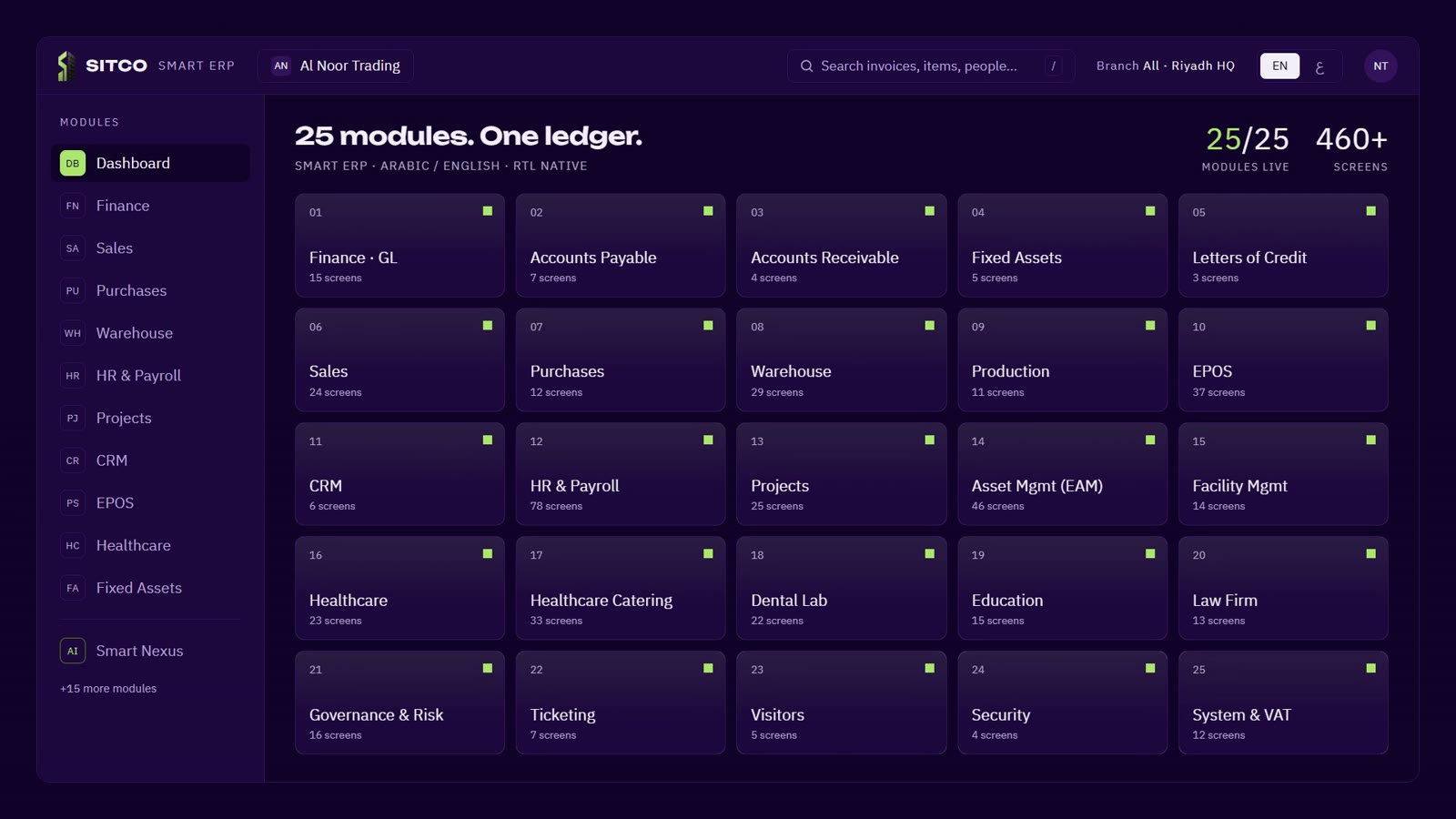Open the Dental Lab card

pos(842,588)
